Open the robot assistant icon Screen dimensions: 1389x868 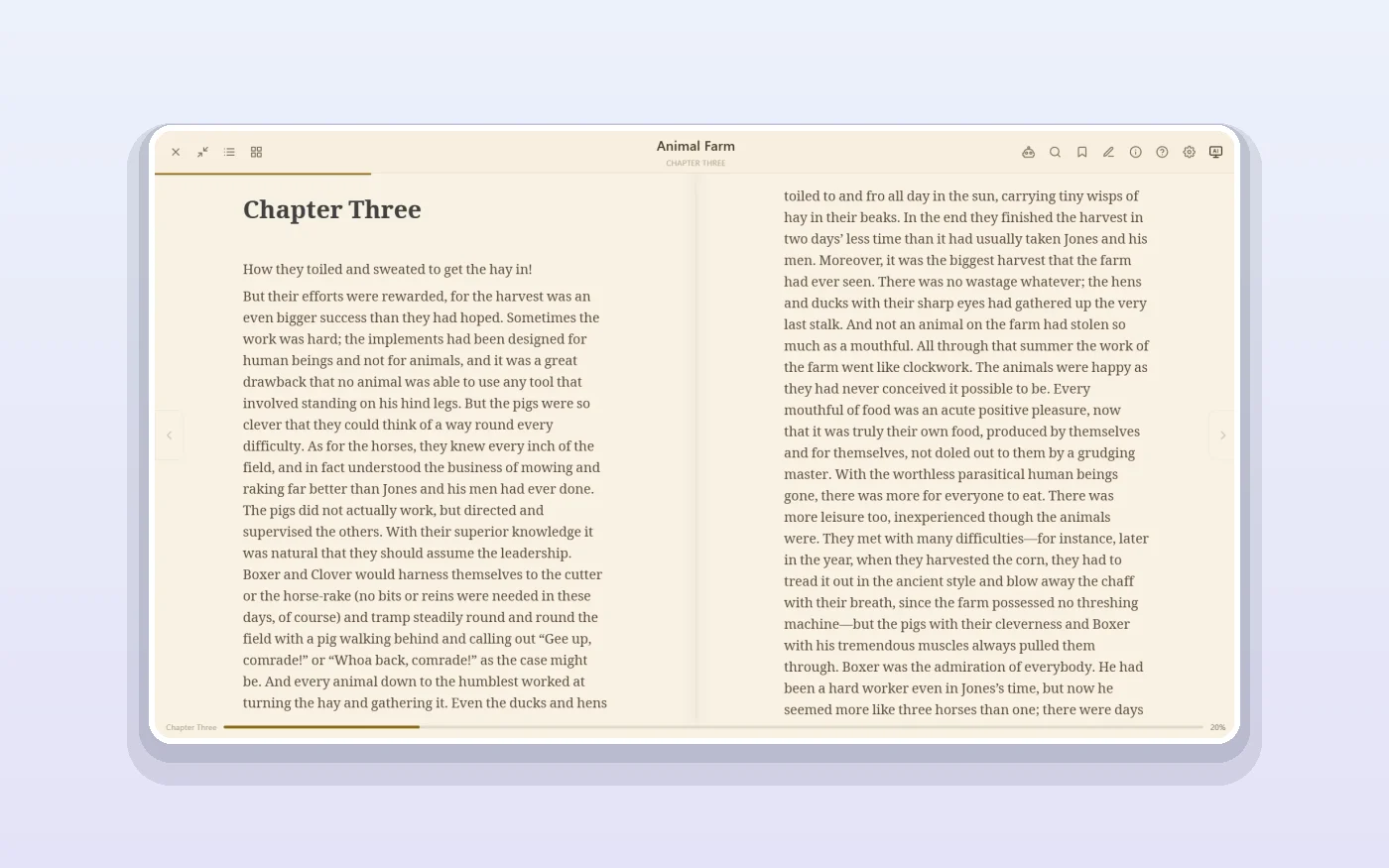point(1028,152)
